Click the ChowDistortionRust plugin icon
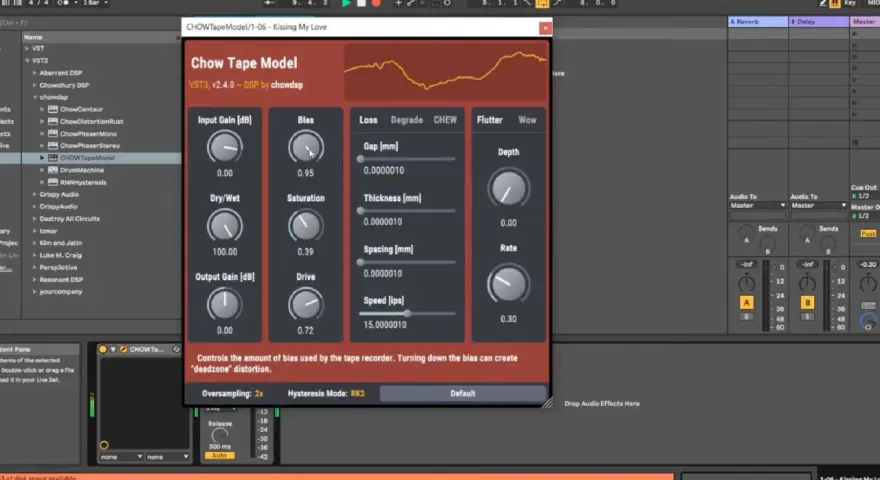The height and width of the screenshot is (480, 880). click(53, 121)
